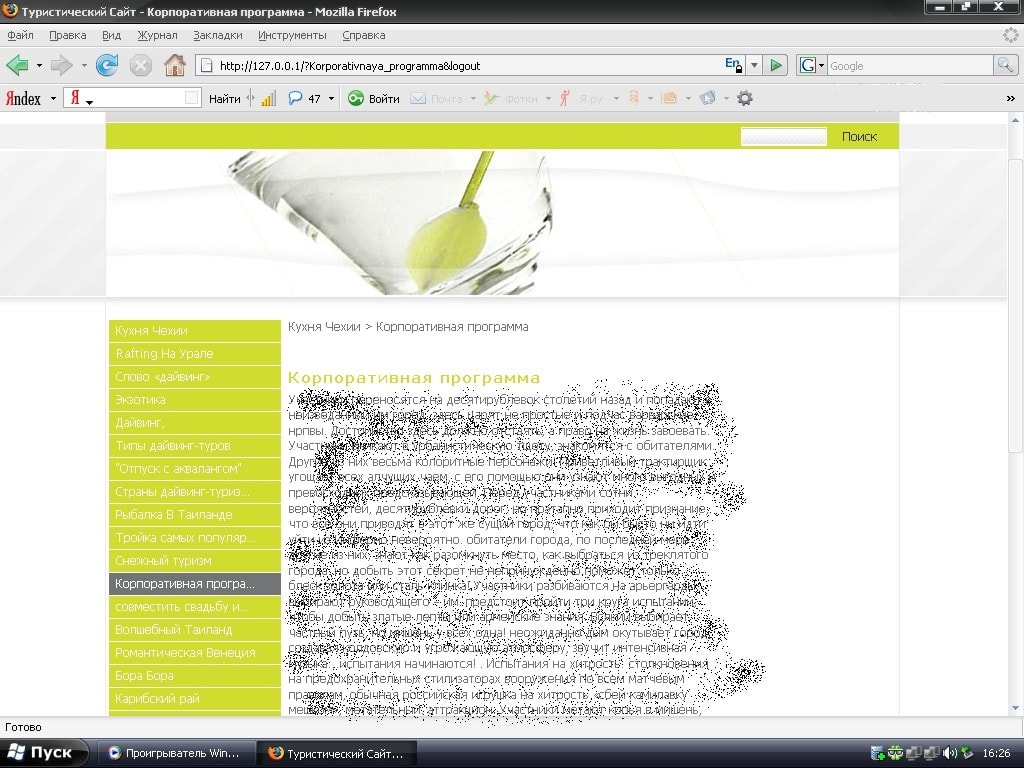Image resolution: width=1024 pixels, height=768 pixels.
Task: Click the Поиск button in site header
Action: coord(859,136)
